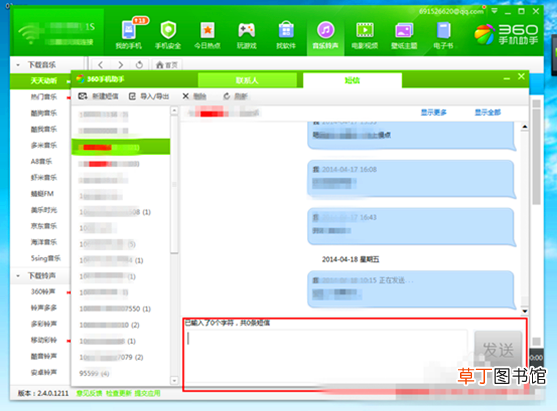This screenshot has width=557, height=411.
Task: Click the 删除 delete button
Action: (194, 96)
